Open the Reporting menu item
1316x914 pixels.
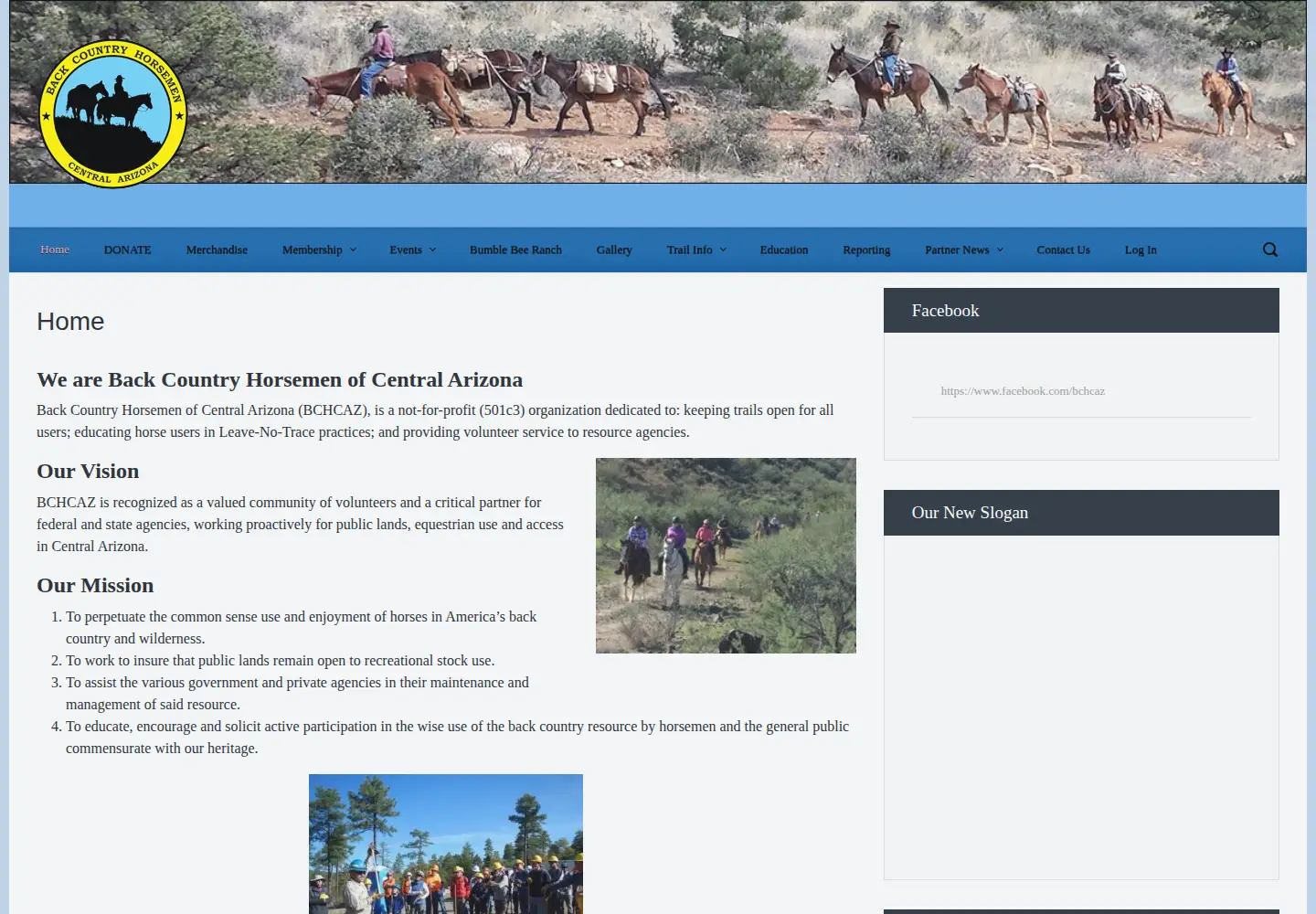point(866,250)
